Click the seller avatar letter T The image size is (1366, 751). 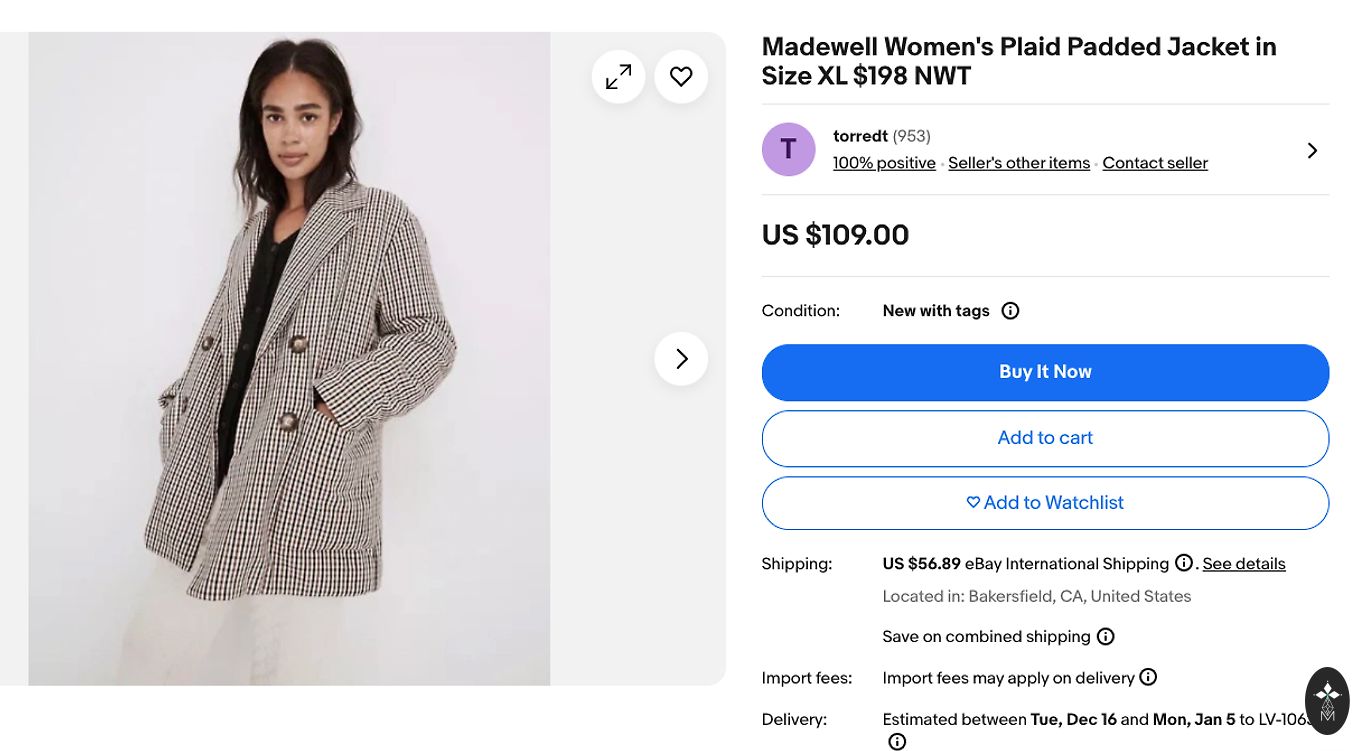788,150
